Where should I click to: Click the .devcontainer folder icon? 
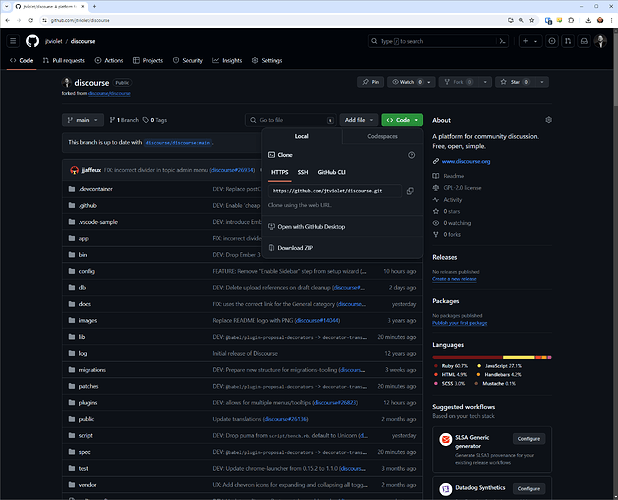point(72,189)
